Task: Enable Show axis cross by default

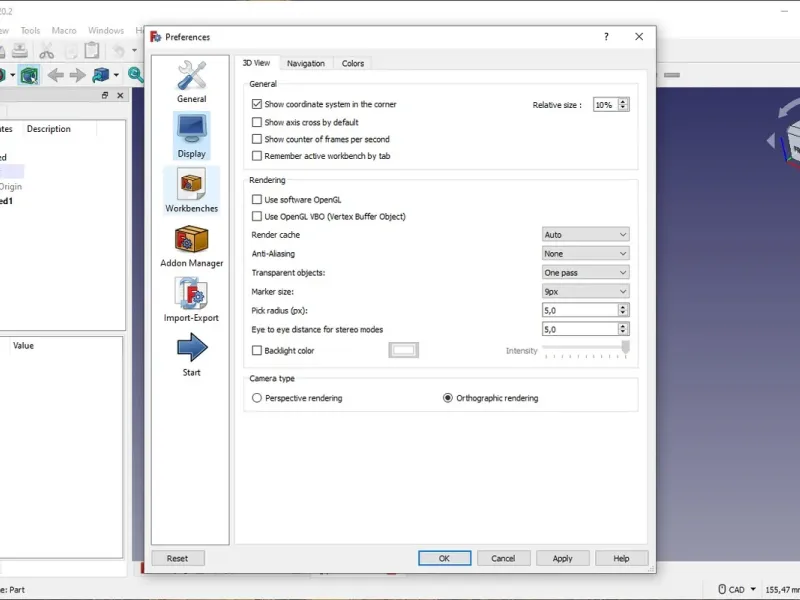Action: (x=257, y=122)
